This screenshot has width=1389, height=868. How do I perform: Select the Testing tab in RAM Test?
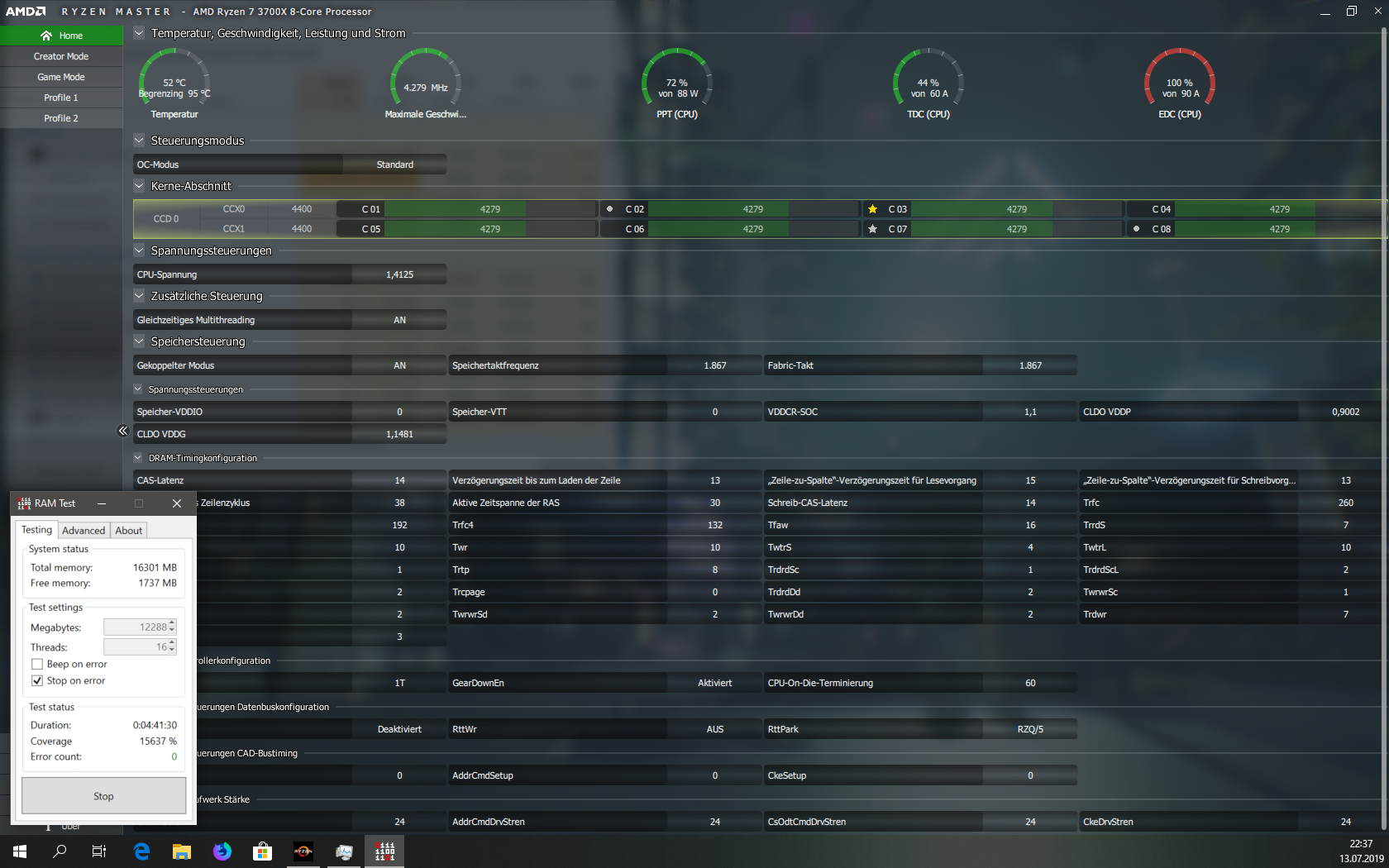[x=36, y=530]
